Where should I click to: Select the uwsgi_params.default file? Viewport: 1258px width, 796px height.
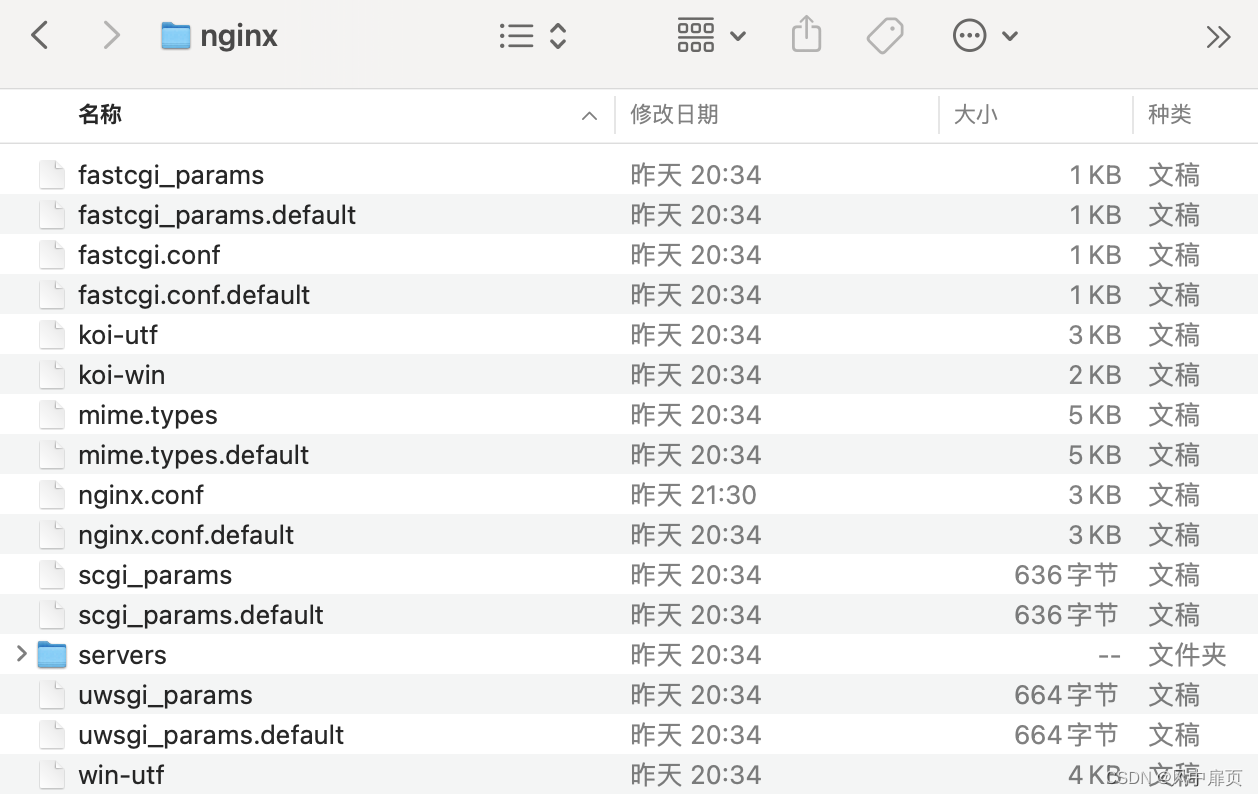point(211,734)
